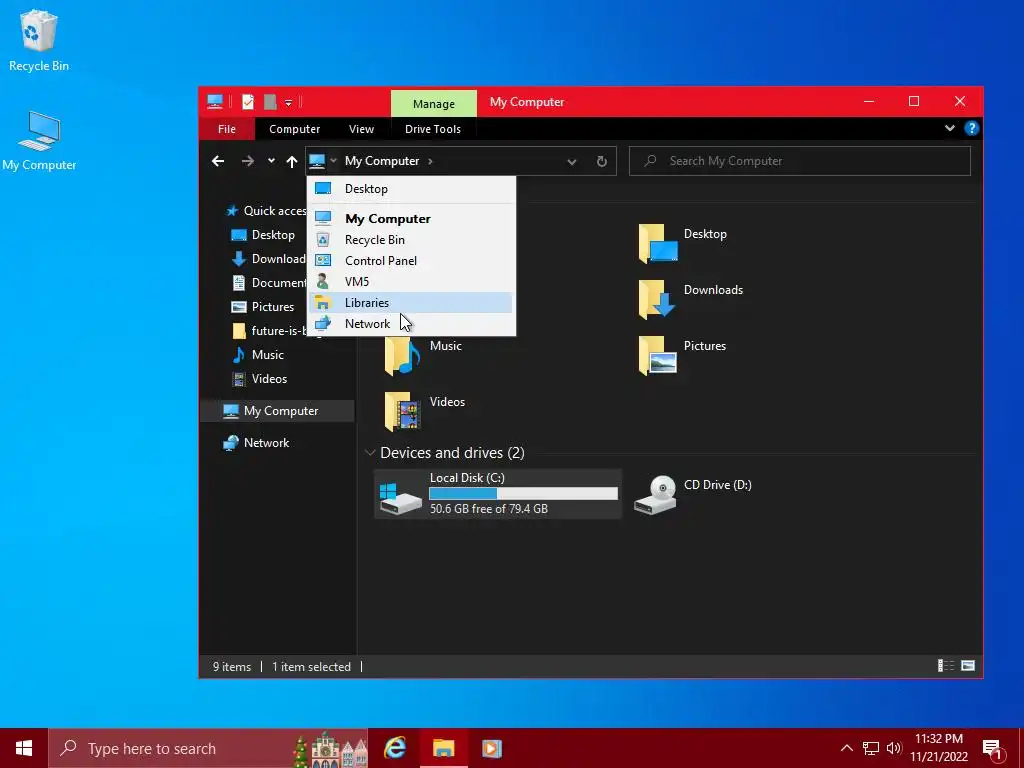Select the Music folder icon in the file list
Viewport: 1024px width, 768px height.
pyautogui.click(x=402, y=356)
